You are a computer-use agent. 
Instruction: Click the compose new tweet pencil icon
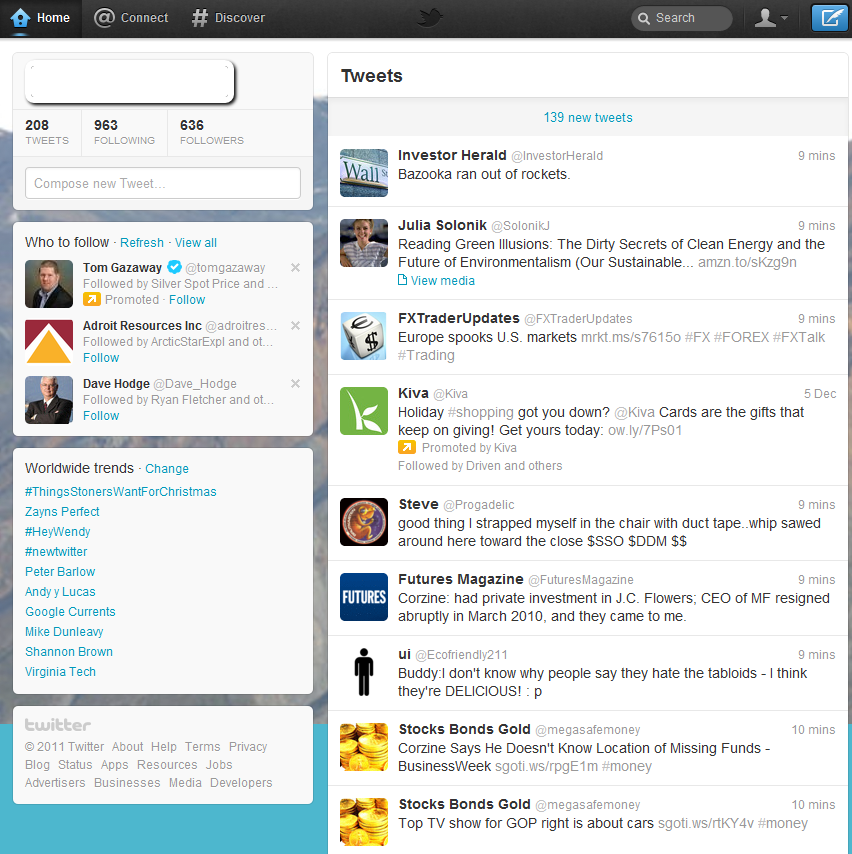click(x=829, y=18)
